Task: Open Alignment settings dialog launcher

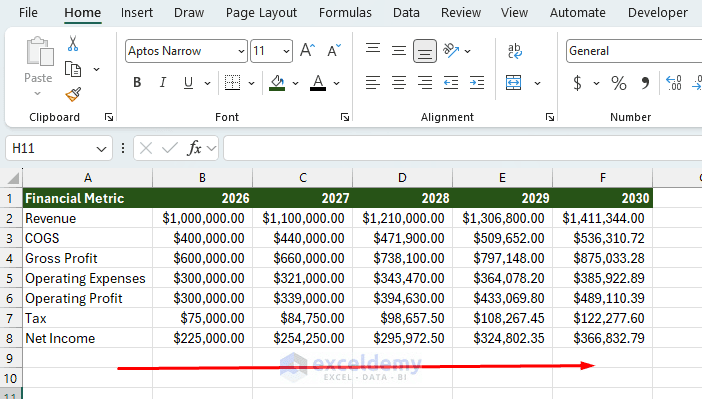Action: pos(550,117)
